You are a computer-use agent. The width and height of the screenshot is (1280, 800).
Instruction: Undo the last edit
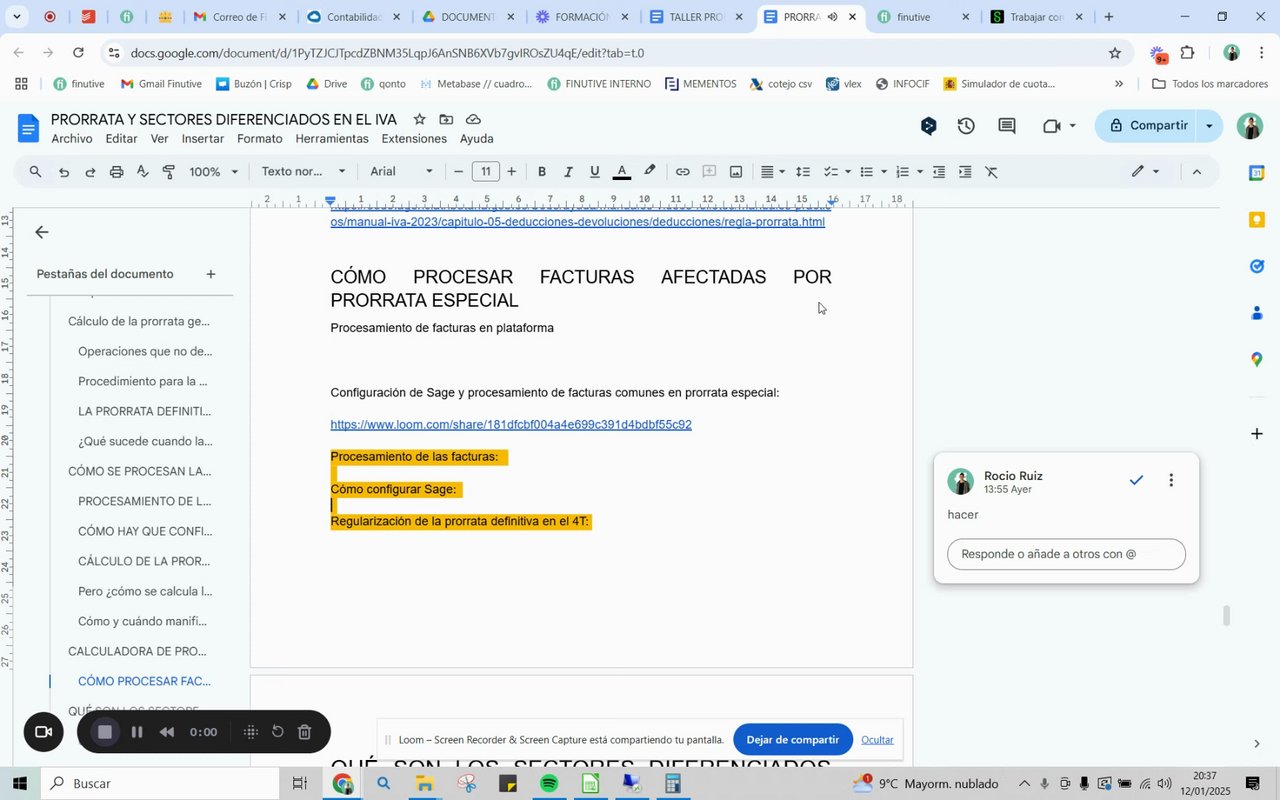coord(64,172)
